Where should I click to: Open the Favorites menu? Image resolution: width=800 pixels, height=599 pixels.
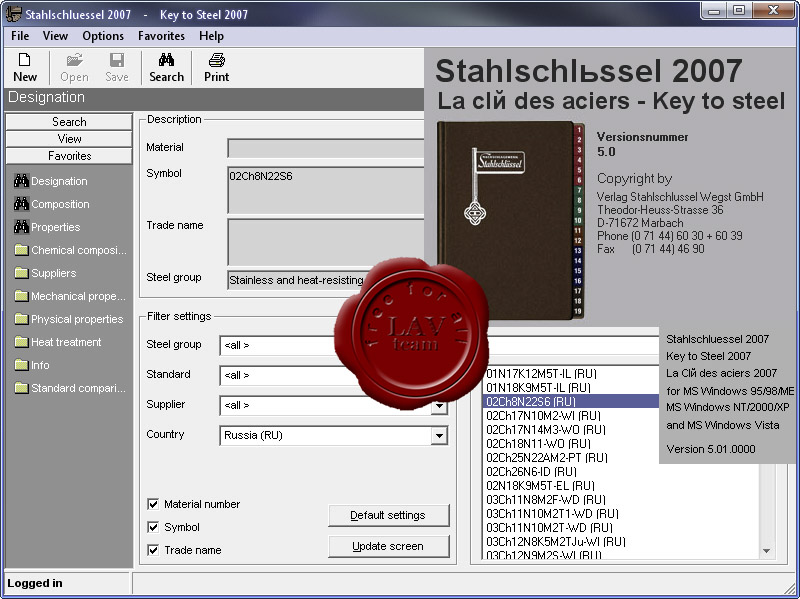[161, 36]
